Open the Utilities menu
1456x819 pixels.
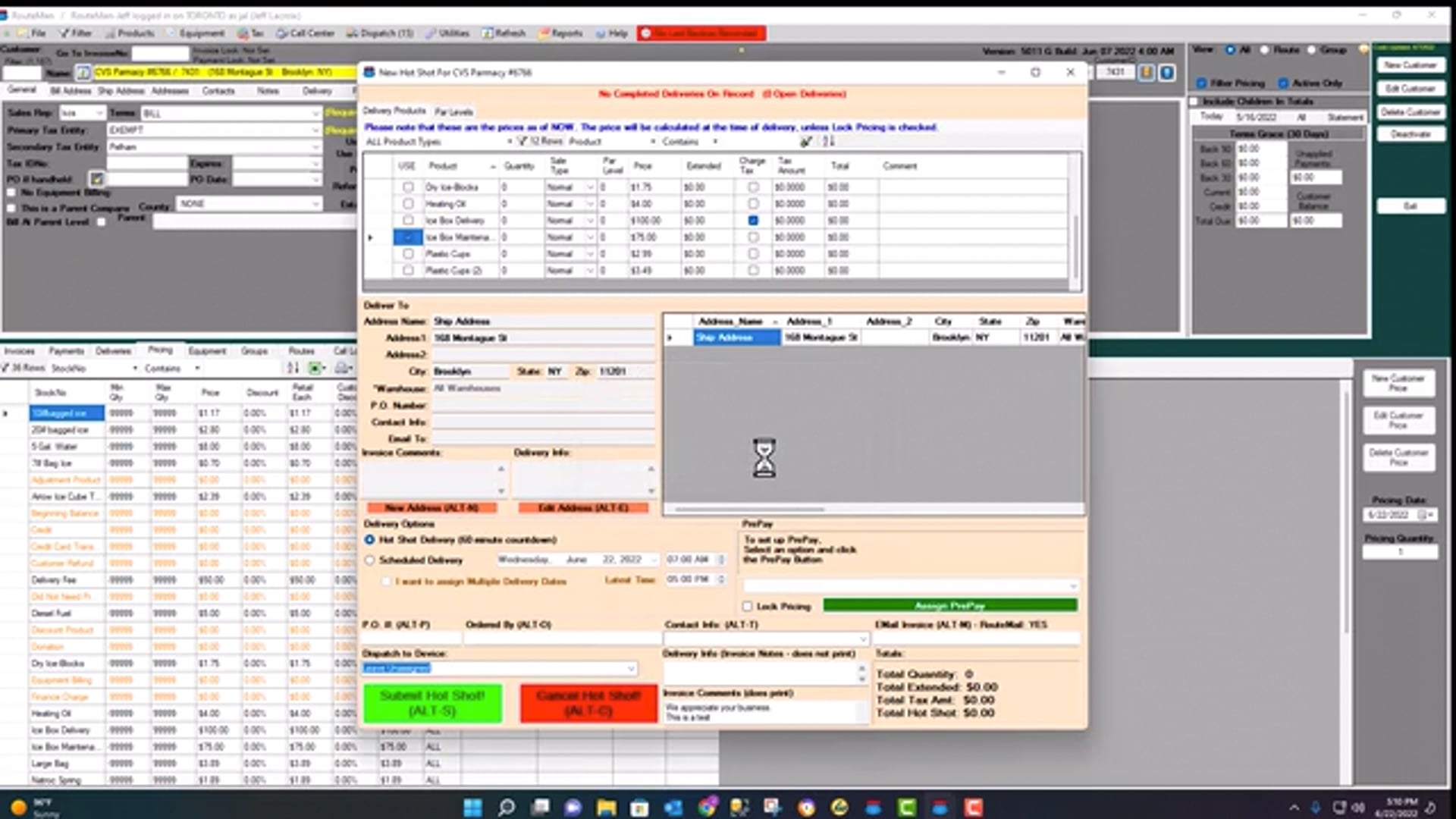(x=447, y=33)
